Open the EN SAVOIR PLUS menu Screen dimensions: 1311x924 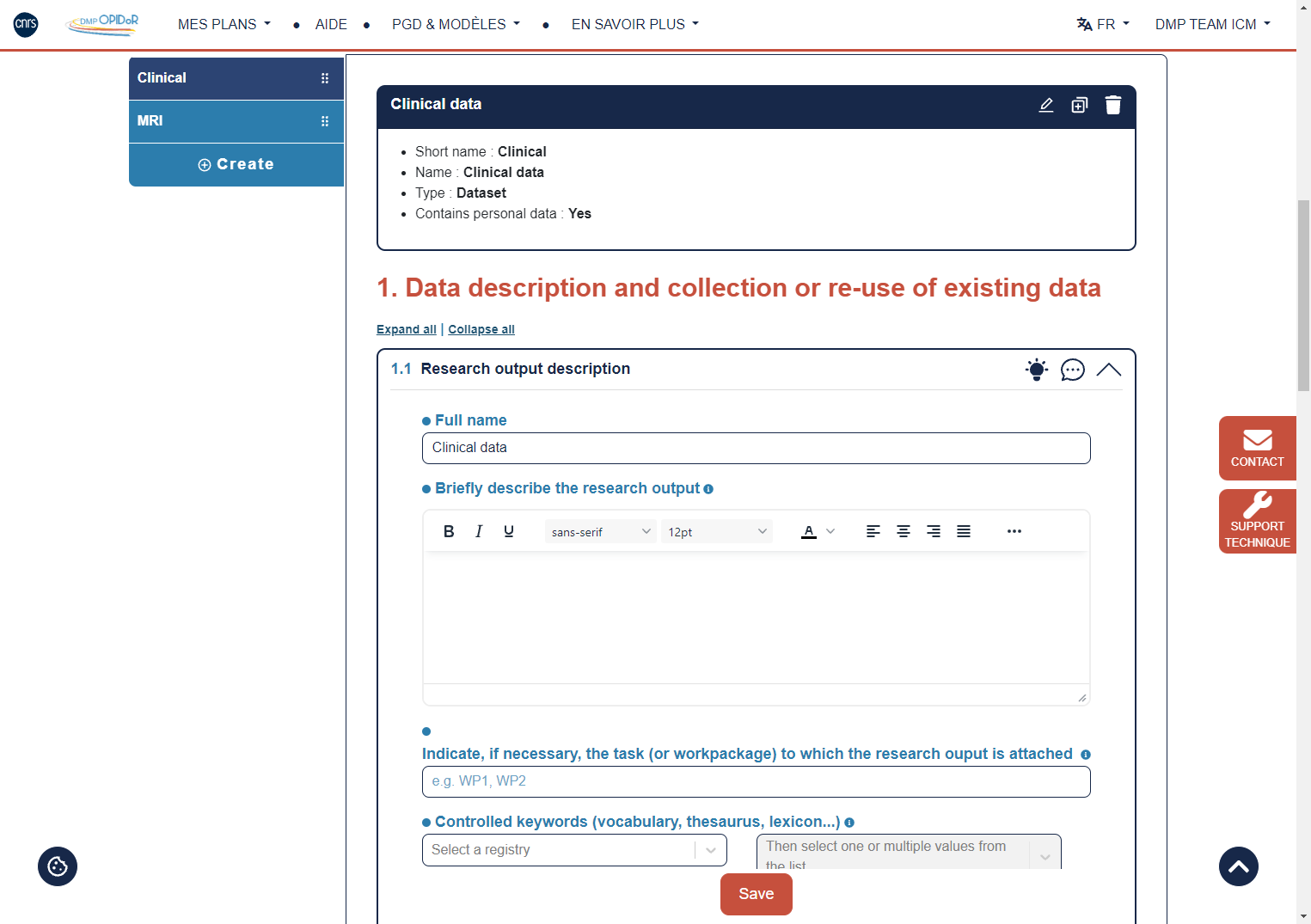(635, 24)
